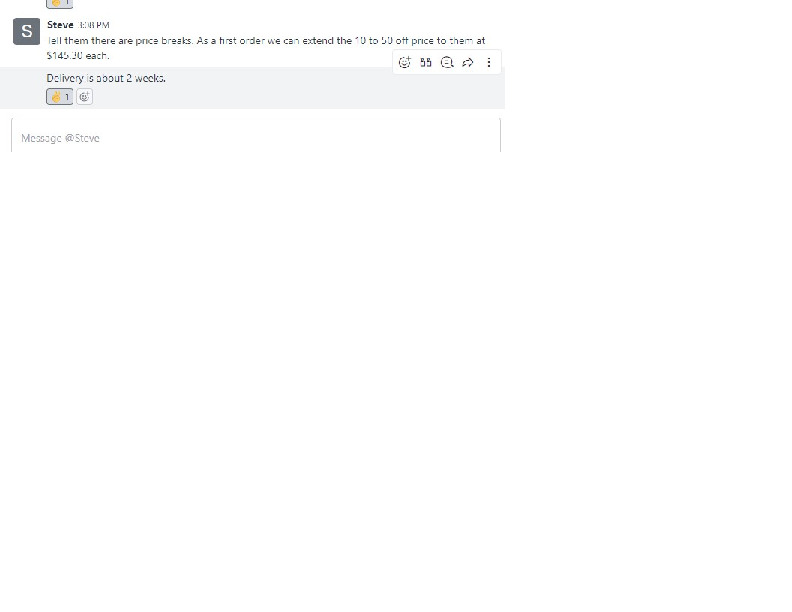Click the hand emoji inside the reaction pill
Screen dimensions: 792x612
coord(56,97)
